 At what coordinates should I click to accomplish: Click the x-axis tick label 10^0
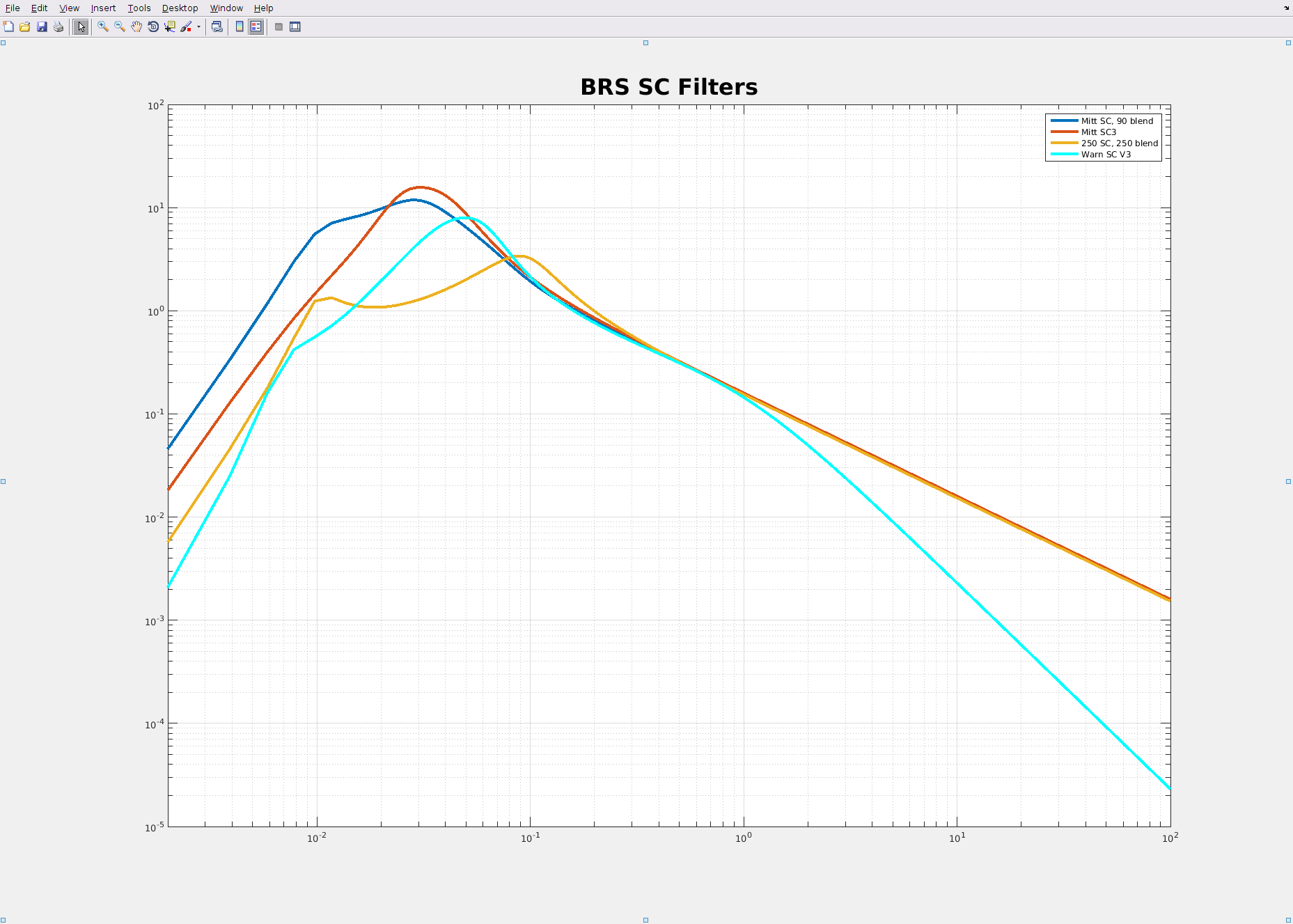click(x=744, y=838)
